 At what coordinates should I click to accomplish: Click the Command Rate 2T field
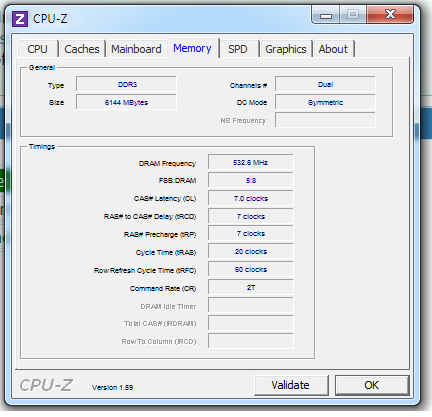(251, 287)
